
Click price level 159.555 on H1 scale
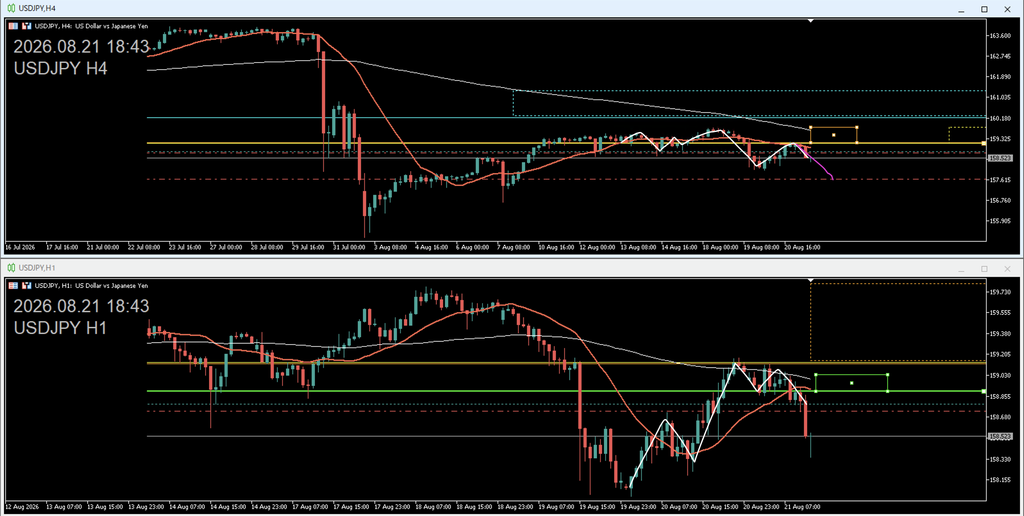(x=1000, y=313)
